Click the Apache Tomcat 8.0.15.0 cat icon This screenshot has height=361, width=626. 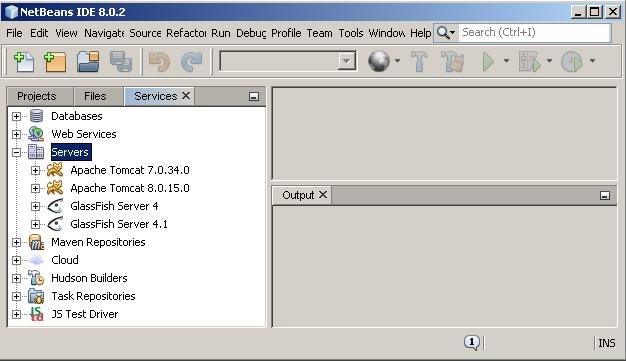click(55, 188)
